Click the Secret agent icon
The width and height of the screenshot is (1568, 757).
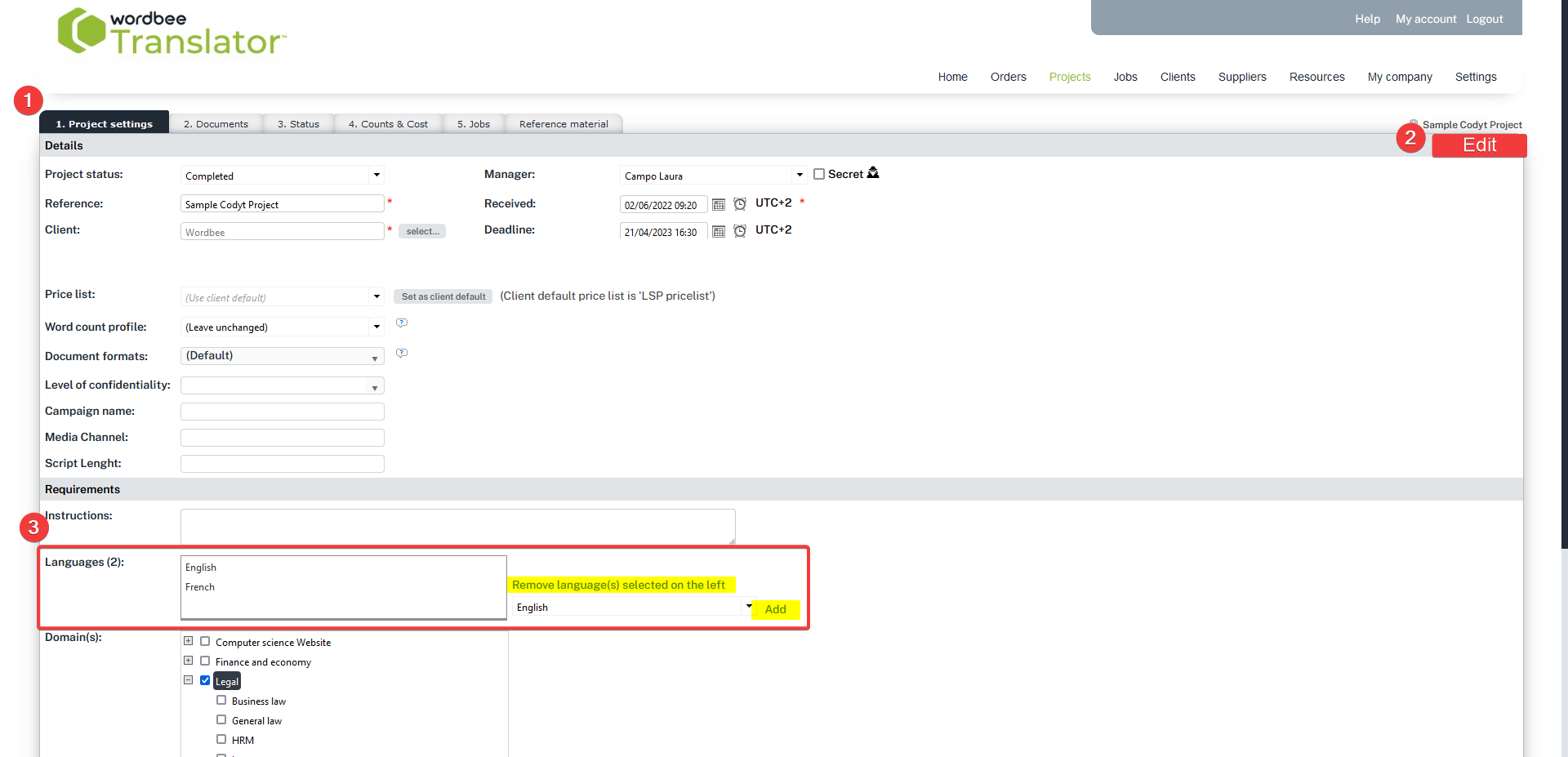(x=873, y=173)
